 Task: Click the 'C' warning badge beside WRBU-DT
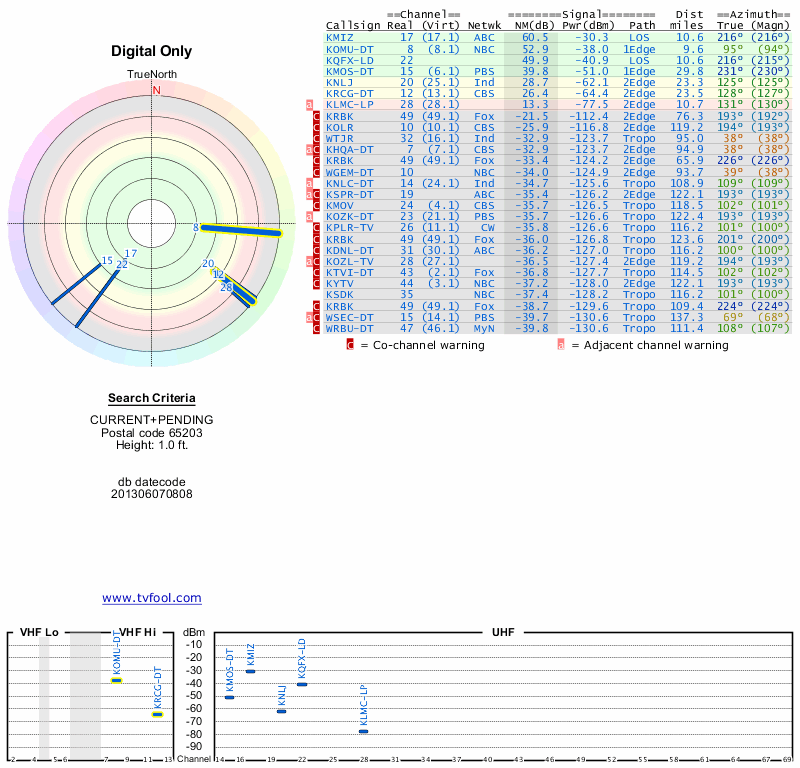[x=316, y=329]
